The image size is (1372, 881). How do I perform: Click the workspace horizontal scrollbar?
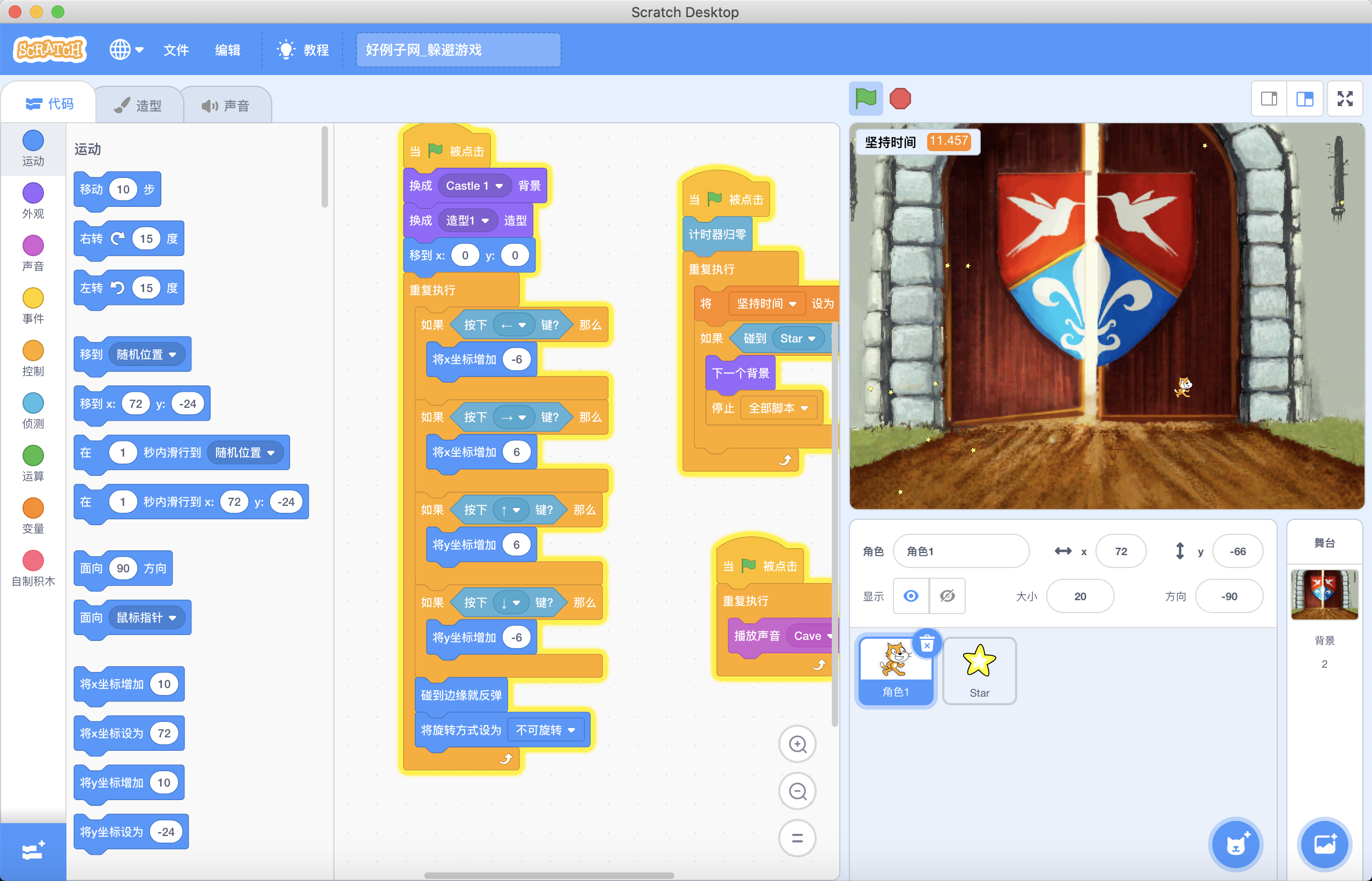[x=549, y=875]
